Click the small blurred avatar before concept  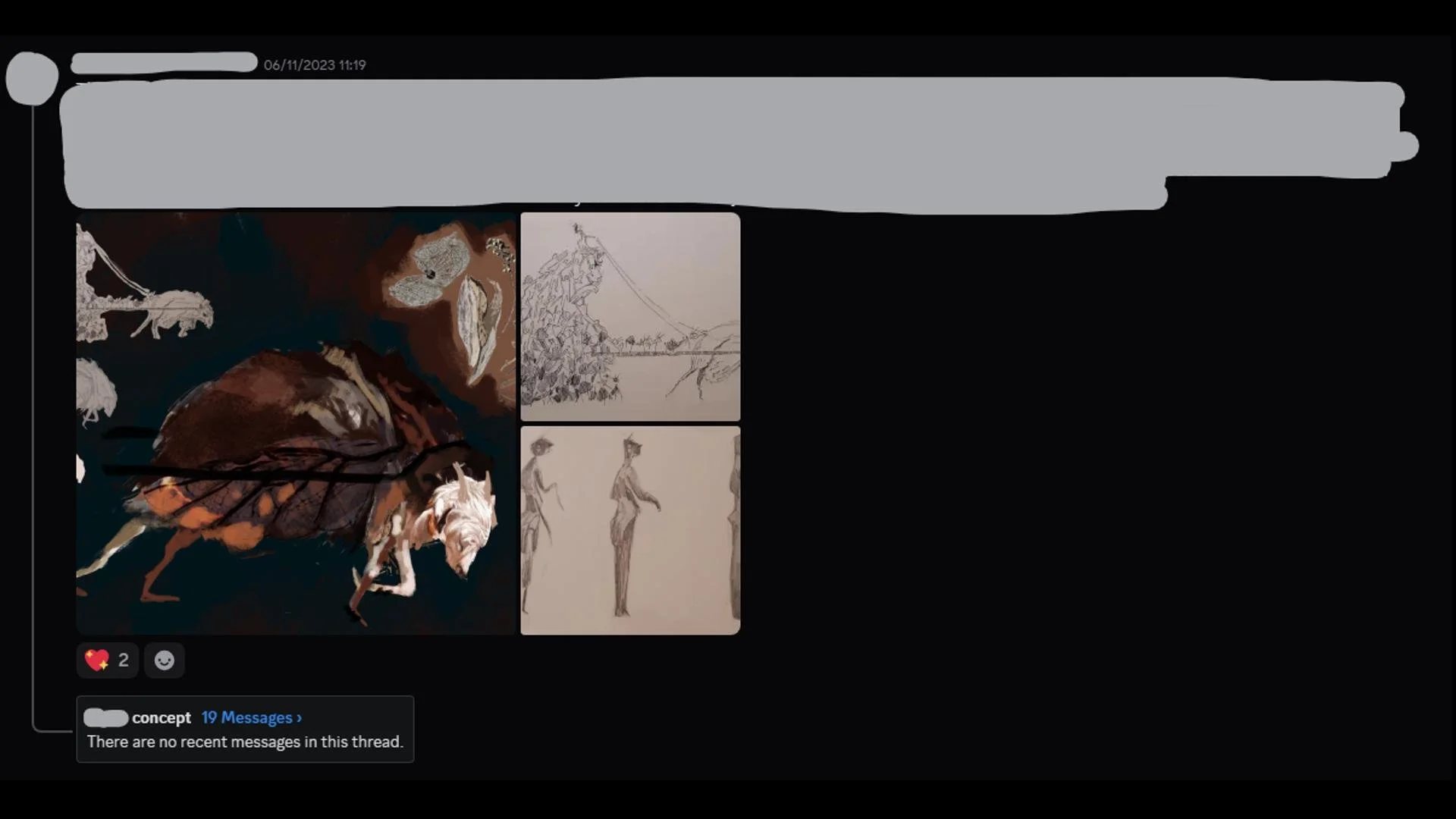105,717
